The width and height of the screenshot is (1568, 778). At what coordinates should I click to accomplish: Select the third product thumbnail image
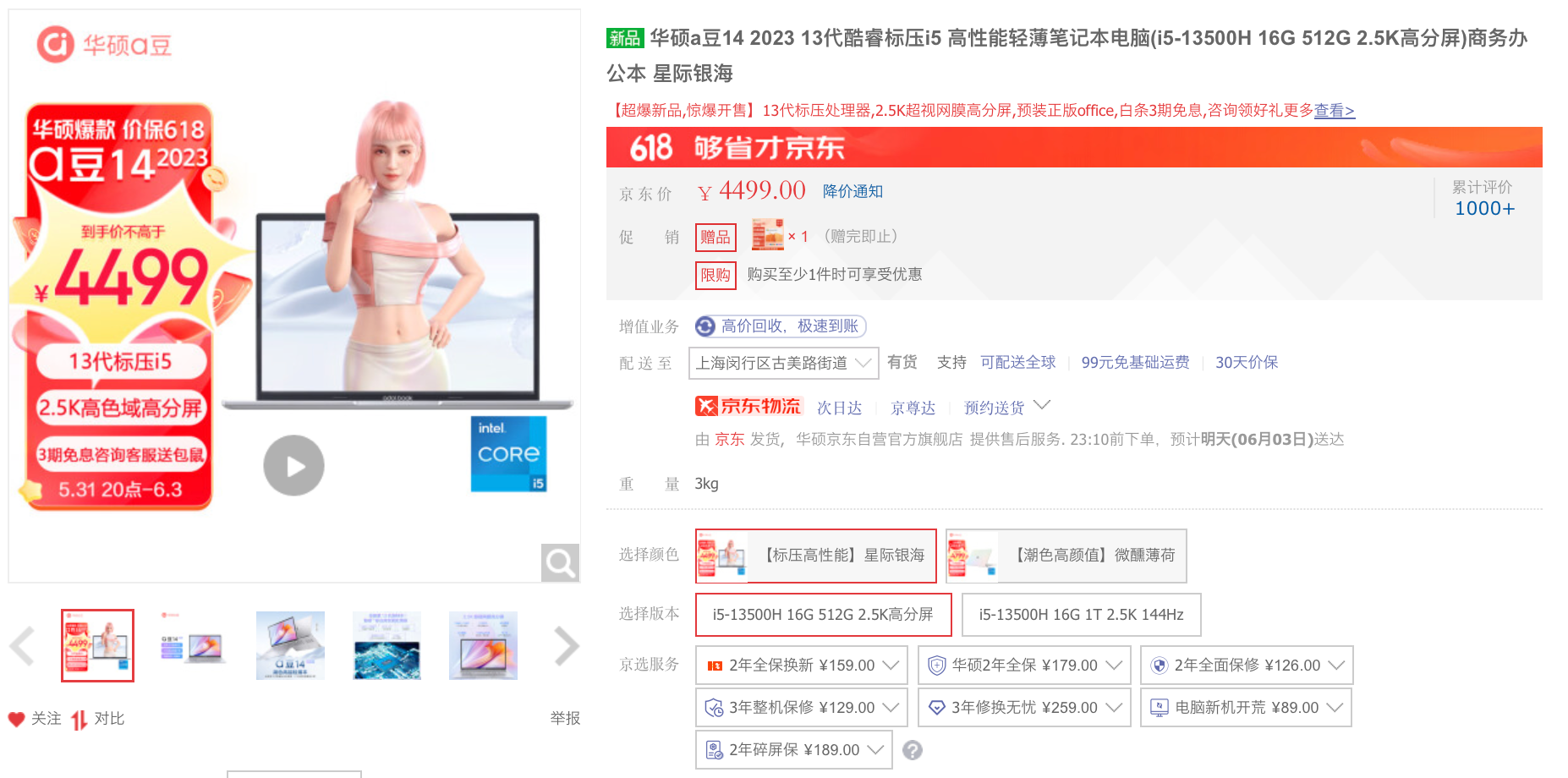tap(290, 645)
